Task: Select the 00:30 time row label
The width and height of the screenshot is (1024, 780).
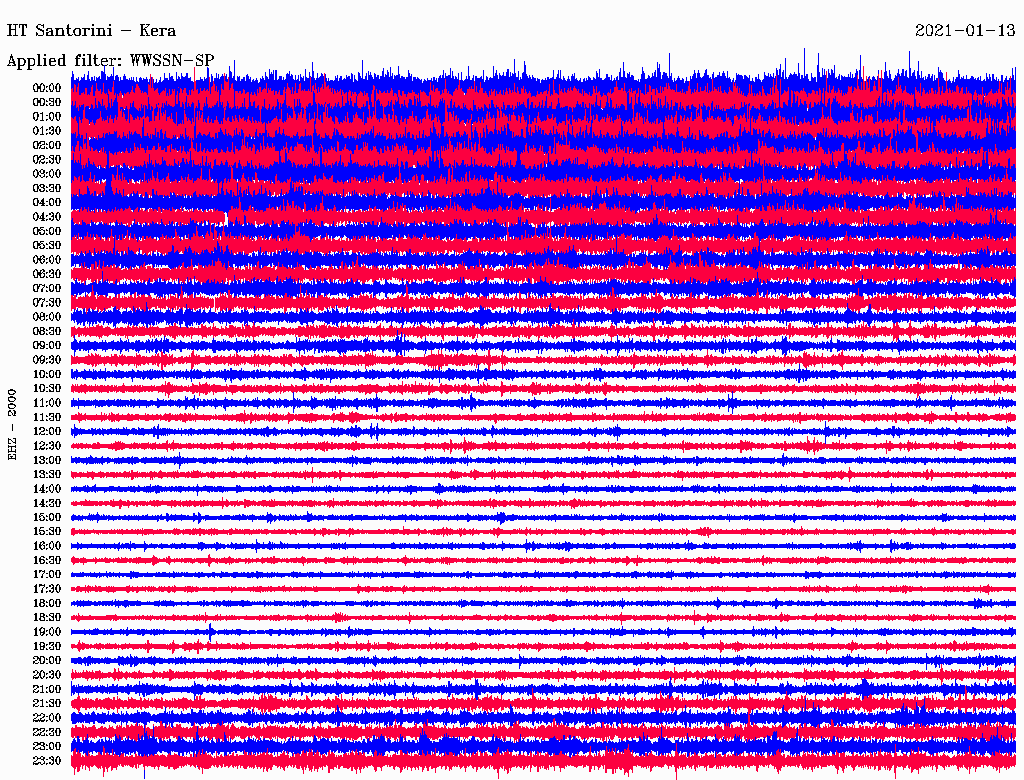Action: pos(47,102)
